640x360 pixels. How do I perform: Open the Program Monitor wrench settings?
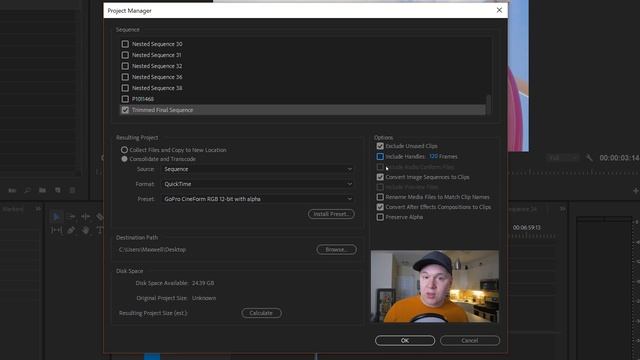tap(589, 158)
